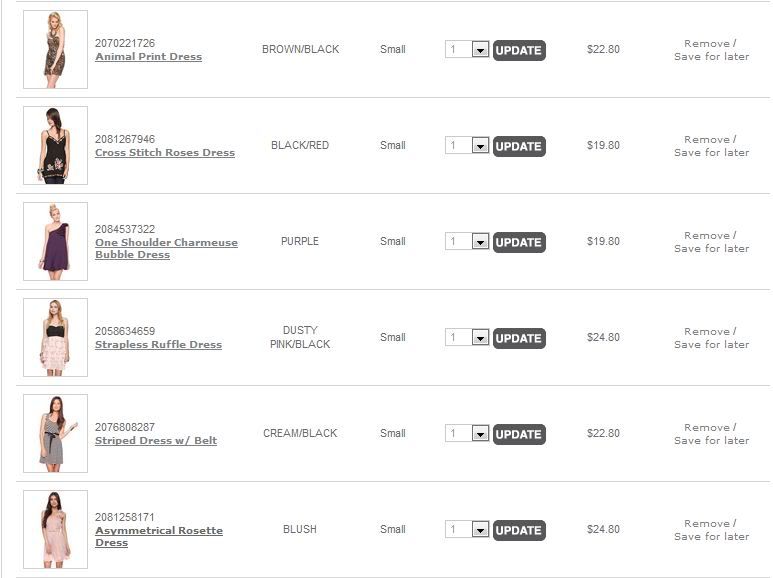The height and width of the screenshot is (578, 773).
Task: Click the Asymmetrical Rosette Dress thumbnail
Action: [x=55, y=529]
